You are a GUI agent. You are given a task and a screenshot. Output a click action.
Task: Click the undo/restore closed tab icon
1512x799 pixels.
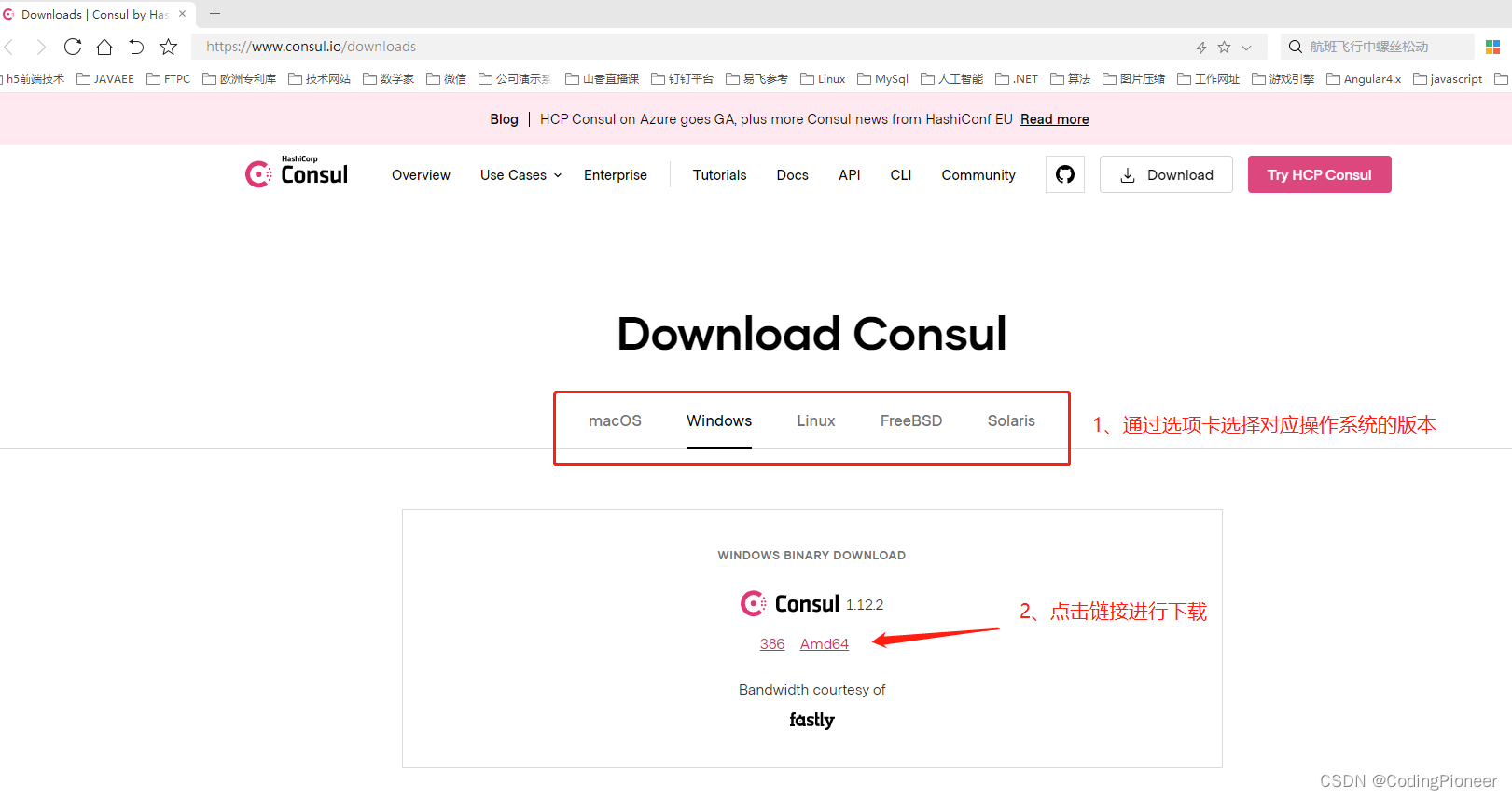(136, 47)
